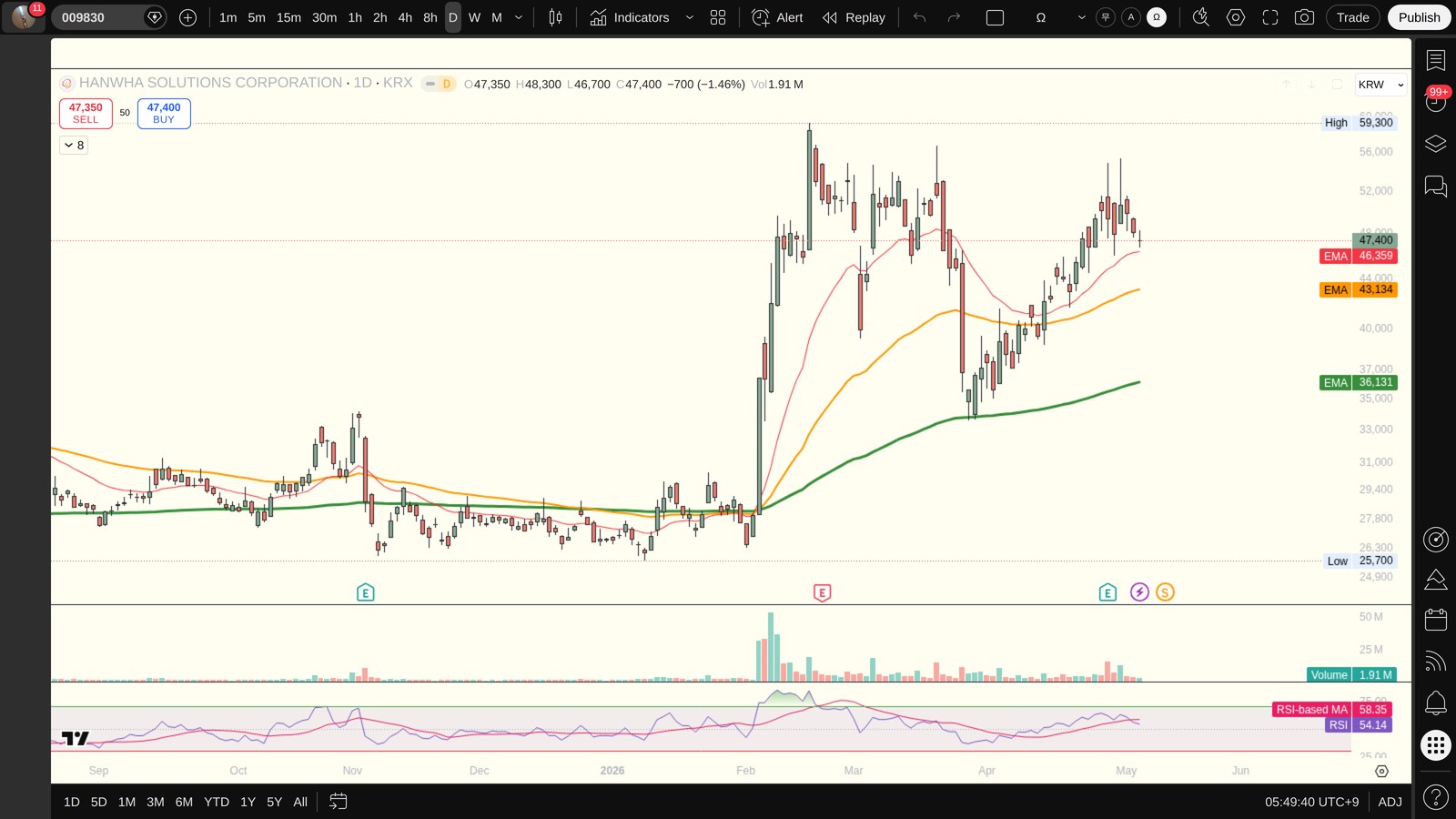Select the 무 layout circle button
The image size is (1456, 819).
coord(1106,17)
